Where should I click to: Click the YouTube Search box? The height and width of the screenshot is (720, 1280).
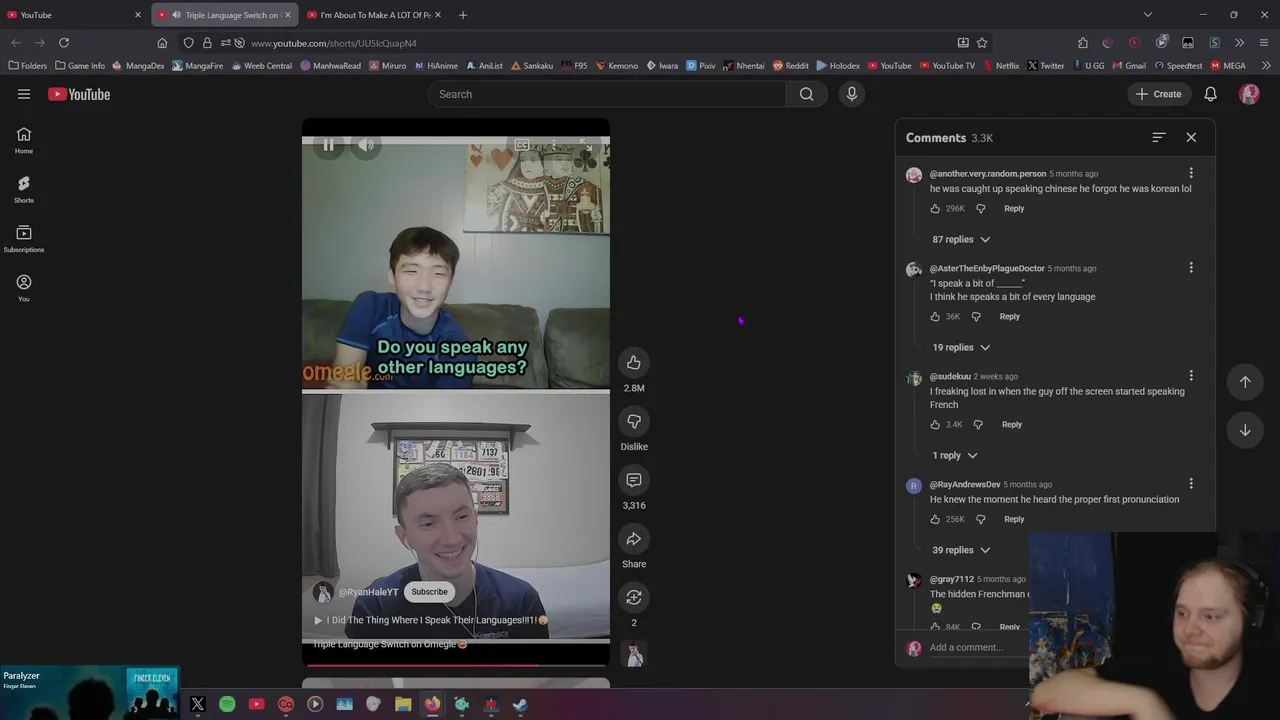606,94
